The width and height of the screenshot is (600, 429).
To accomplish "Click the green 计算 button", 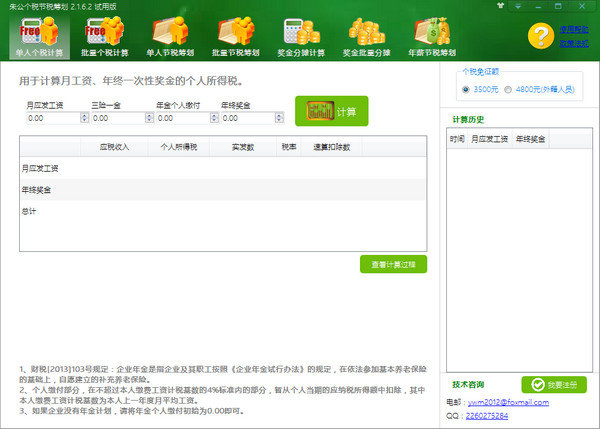I will [x=332, y=111].
